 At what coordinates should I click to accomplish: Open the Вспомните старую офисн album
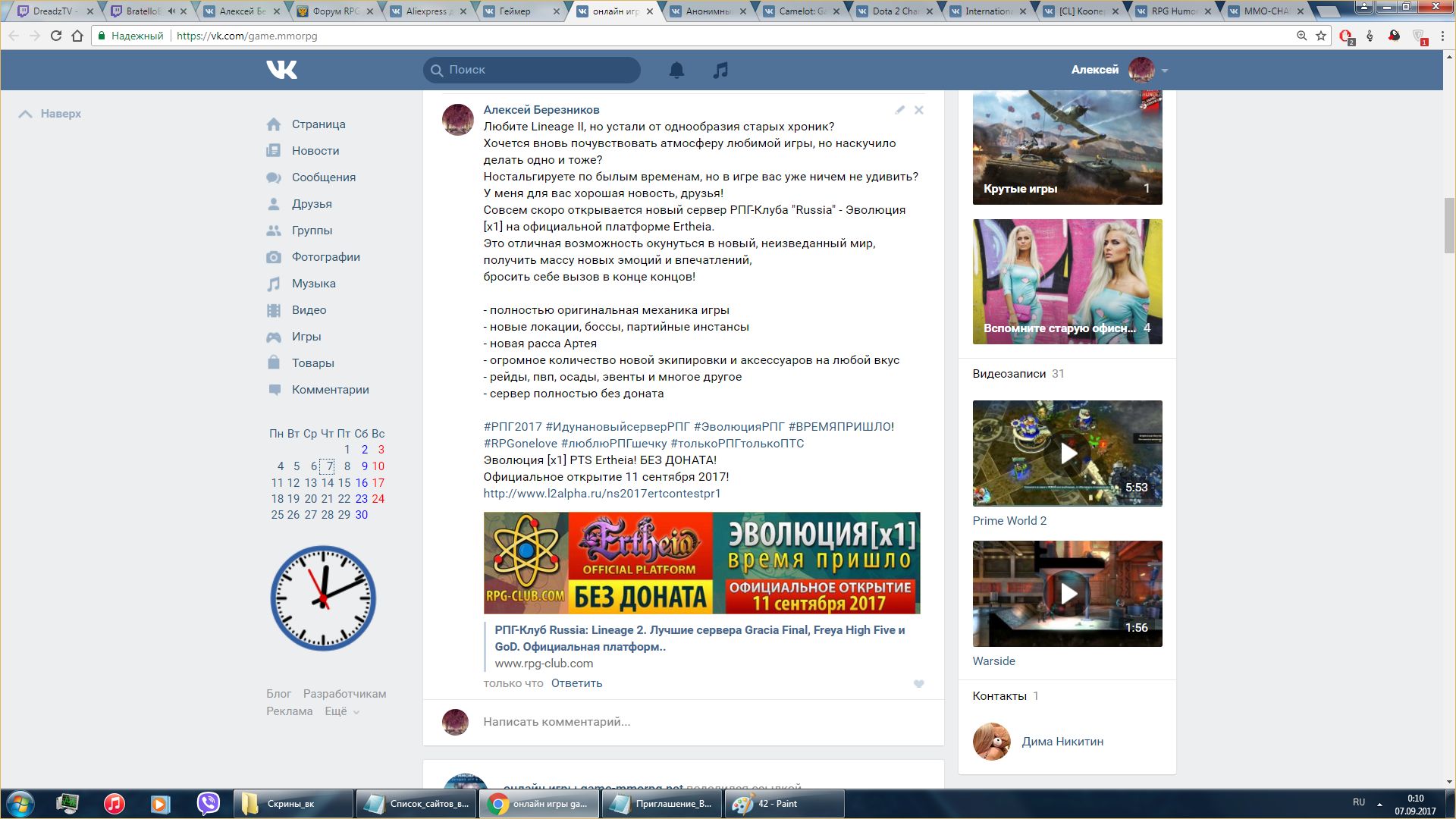coord(1067,281)
